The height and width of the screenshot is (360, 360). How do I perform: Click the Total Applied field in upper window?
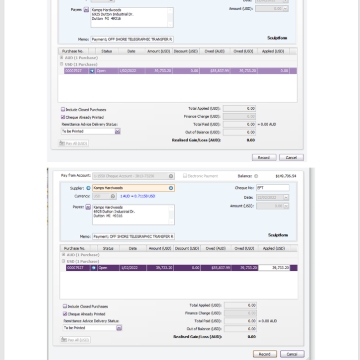click(239, 109)
